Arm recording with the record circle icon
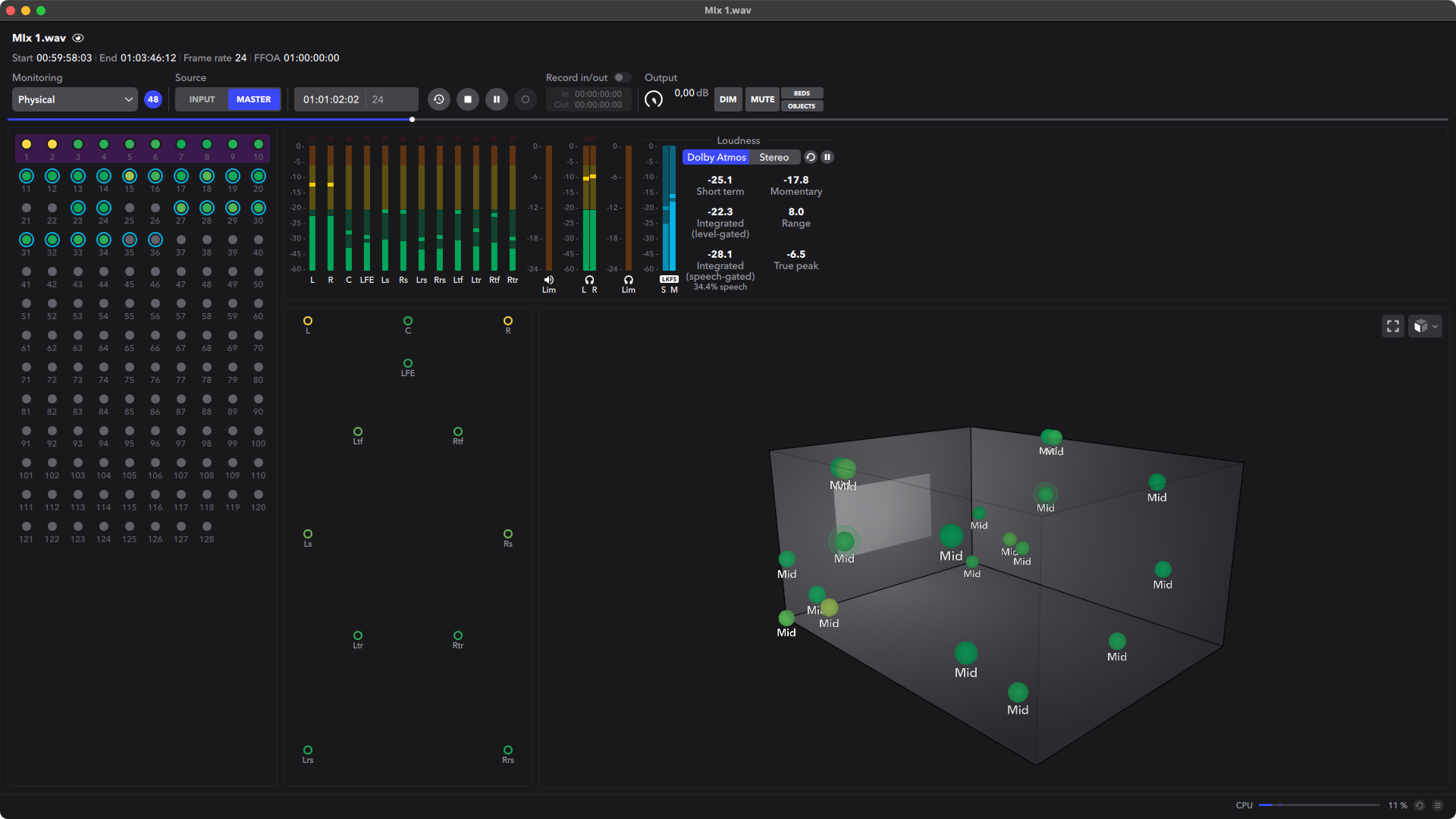 pos(526,99)
